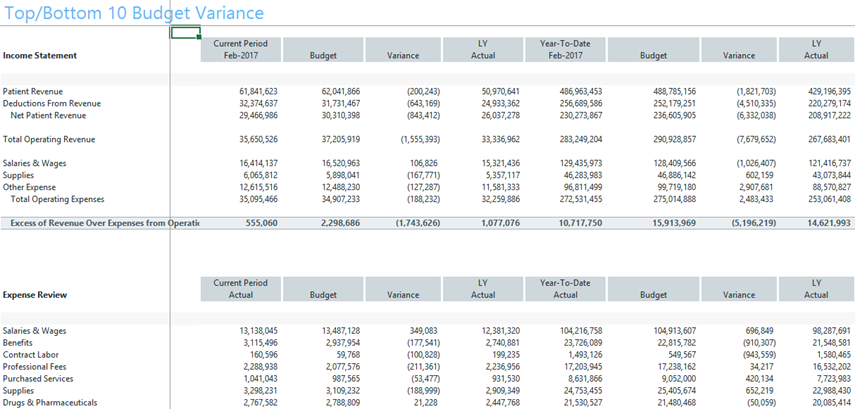855x409 pixels.
Task: Click the Year-To-Date Feb-2017 column header
Action: (565, 50)
